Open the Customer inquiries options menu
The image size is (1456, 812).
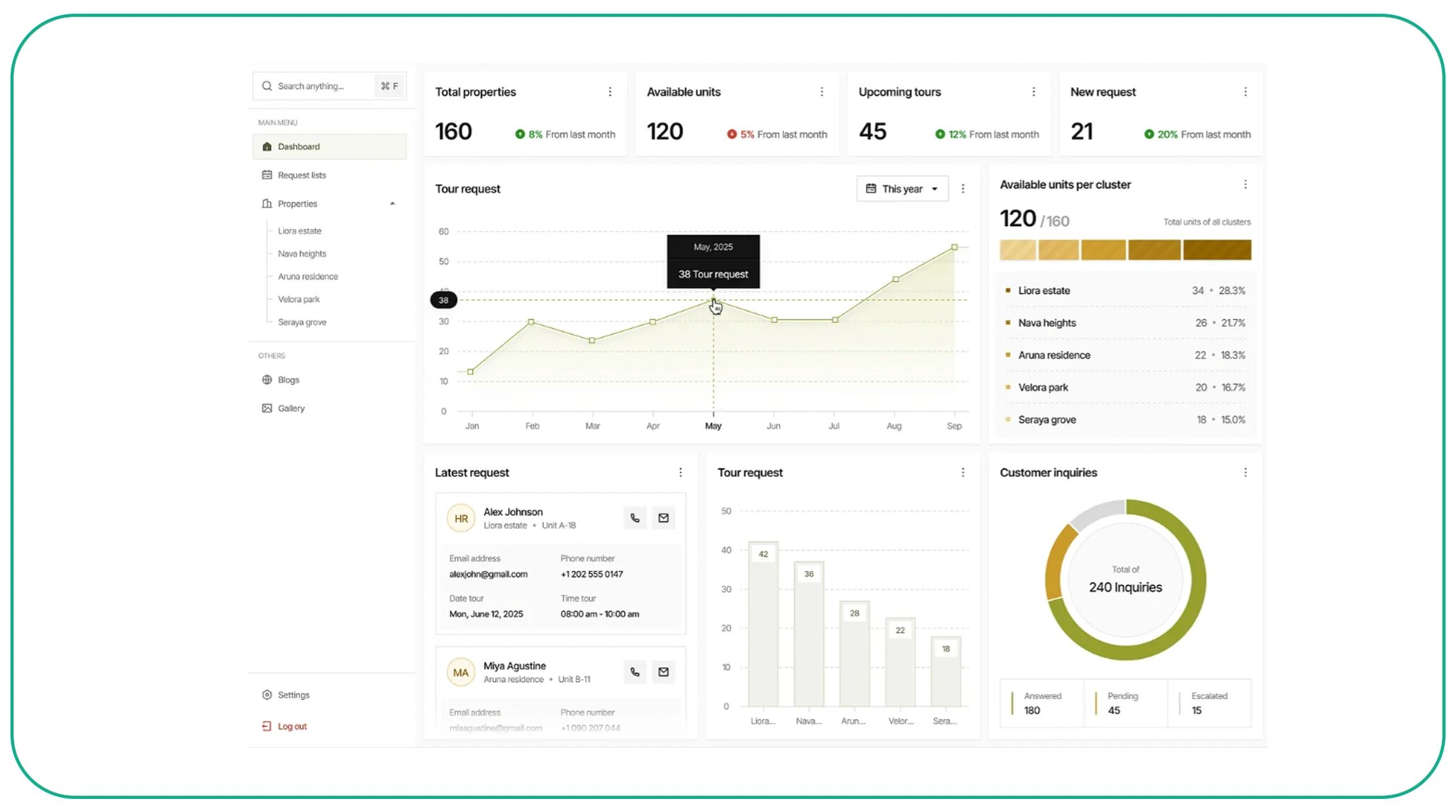(x=1245, y=472)
